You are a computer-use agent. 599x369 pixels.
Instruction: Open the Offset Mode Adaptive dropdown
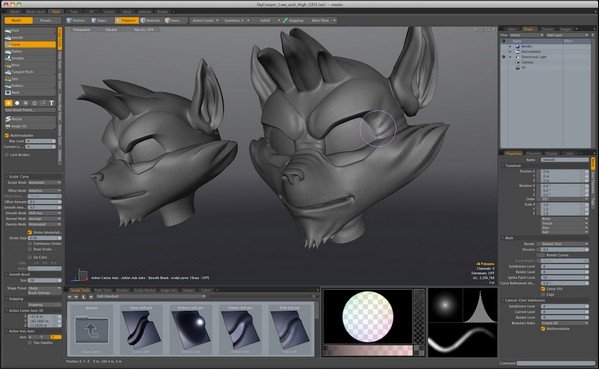click(45, 190)
